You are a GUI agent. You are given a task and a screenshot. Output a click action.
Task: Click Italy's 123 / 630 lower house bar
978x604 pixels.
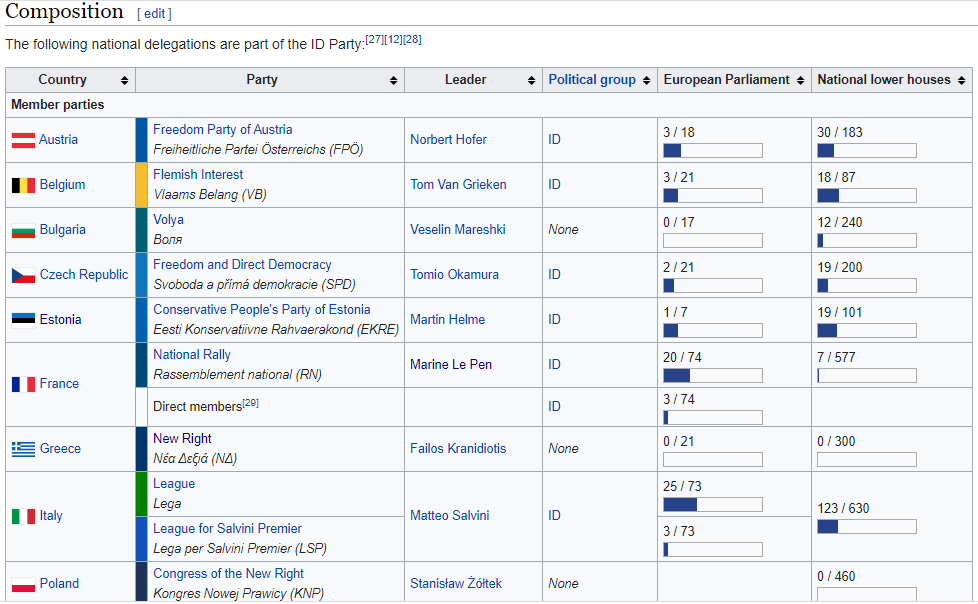coord(866,527)
